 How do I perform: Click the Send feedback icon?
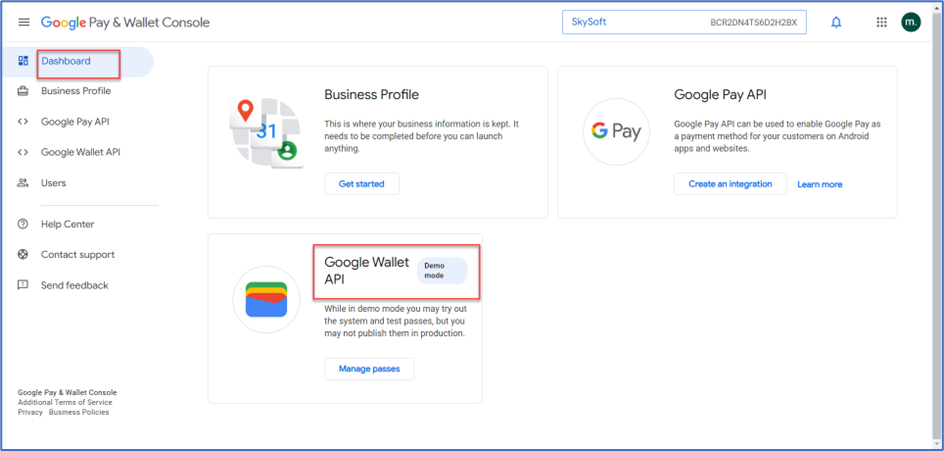pyautogui.click(x=23, y=285)
